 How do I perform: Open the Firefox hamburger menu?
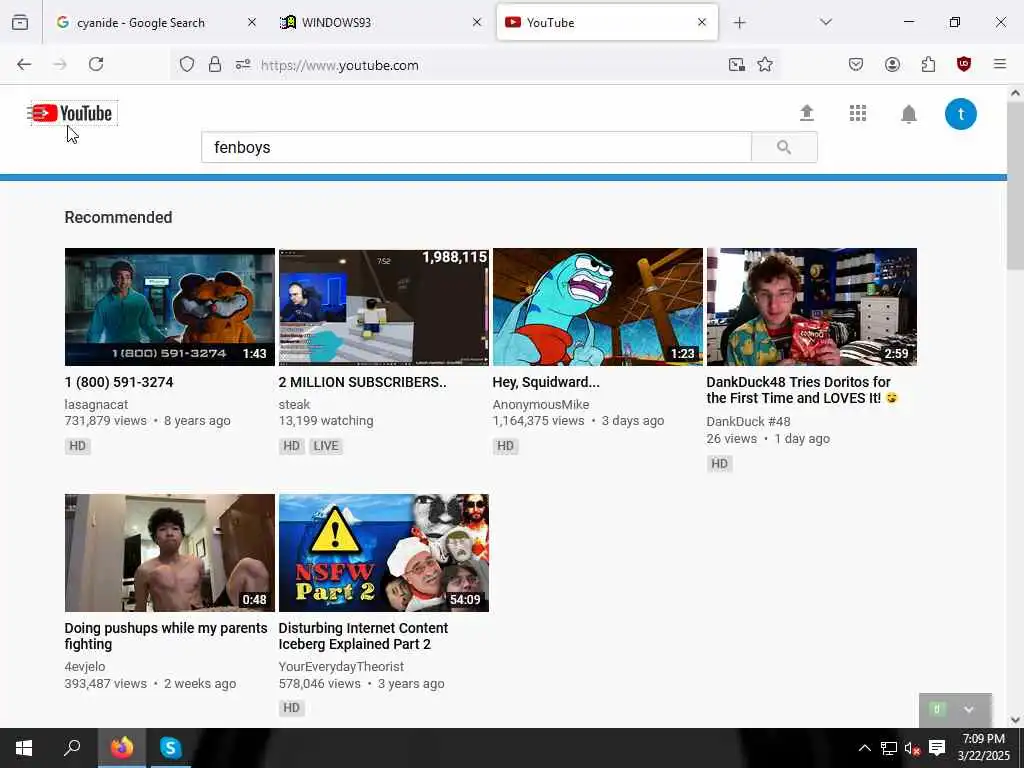[x=999, y=64]
